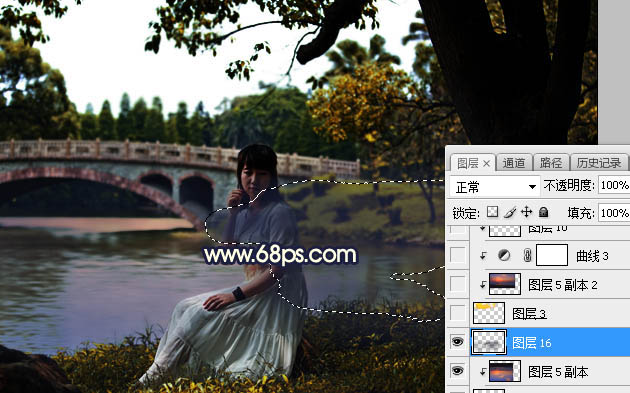
Task: Show layer 图层 5 副本 2 visibility
Action: point(457,284)
